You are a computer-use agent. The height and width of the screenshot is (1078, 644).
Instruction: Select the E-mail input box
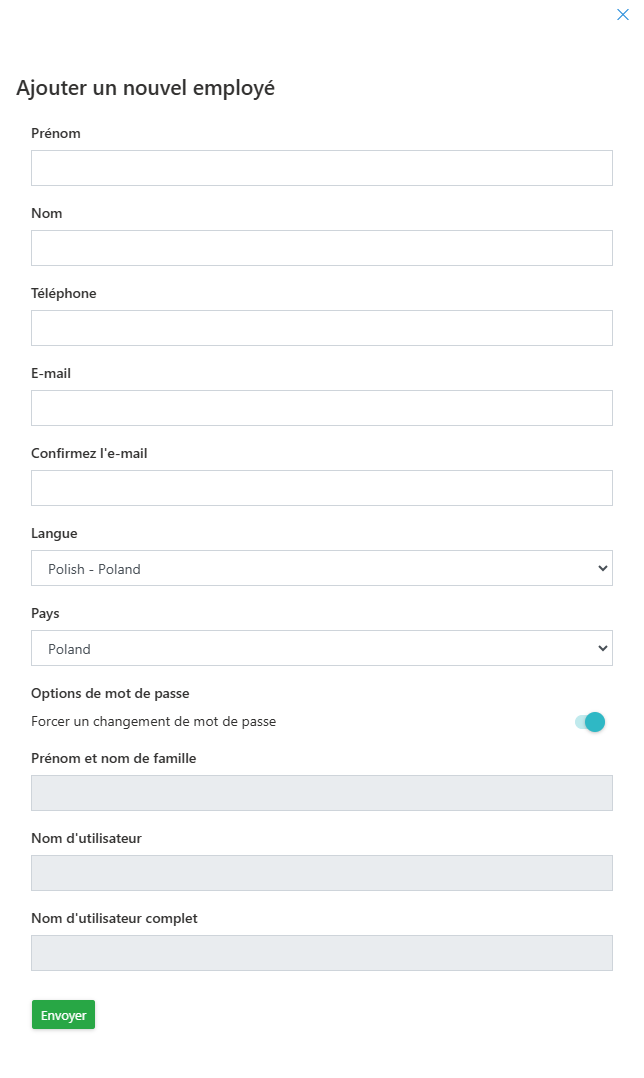click(321, 408)
